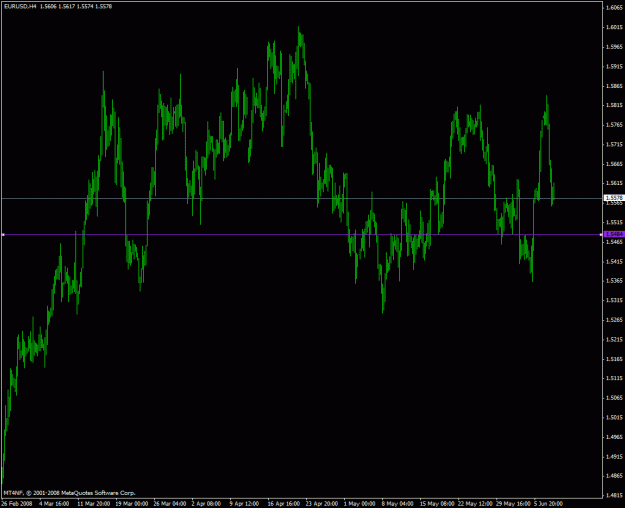Click the 1 May 00:00 time label
The image size is (625, 508).
pyautogui.click(x=360, y=504)
